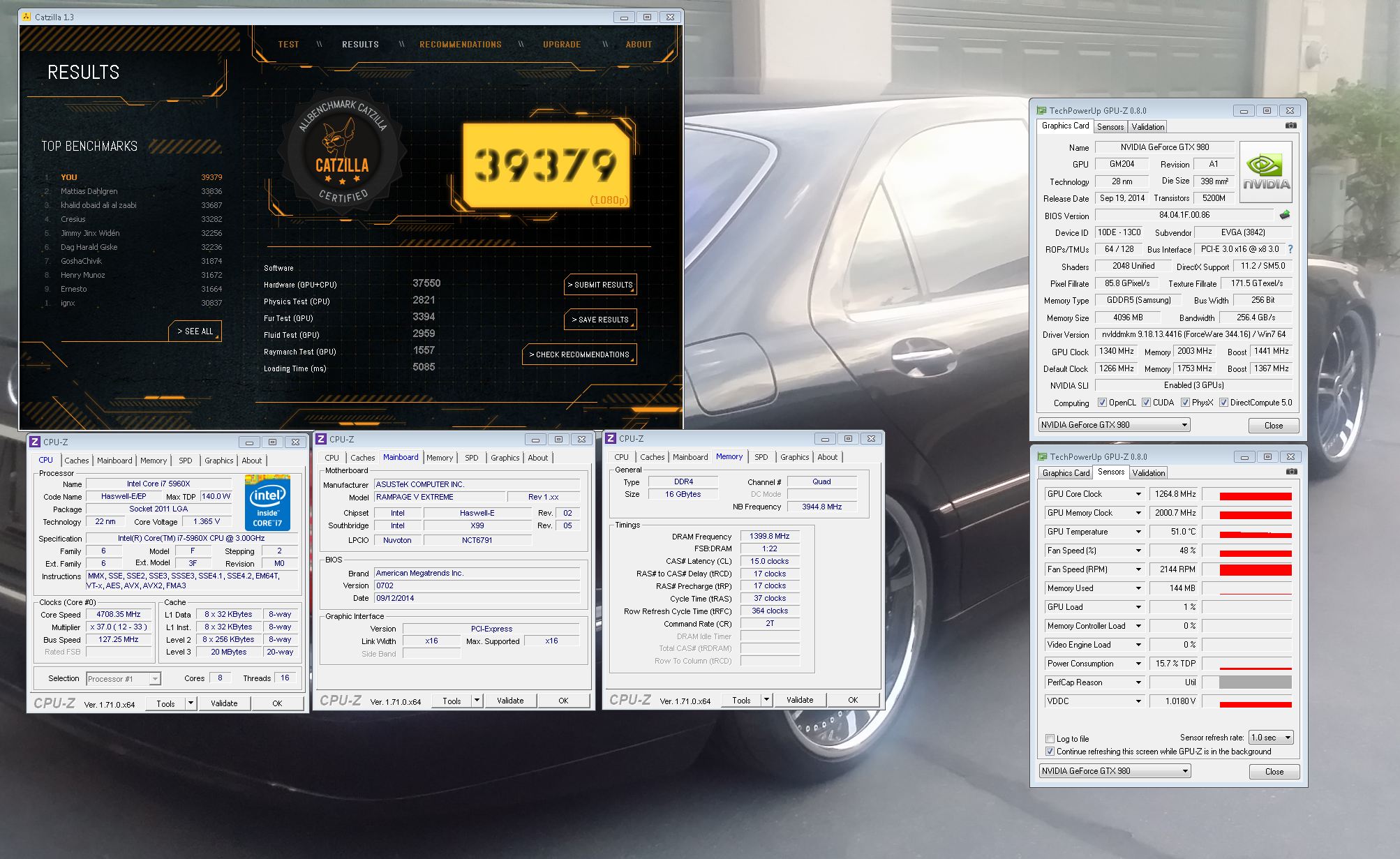The height and width of the screenshot is (859, 1400).
Task: Toggle Continue refreshing in background checkbox
Action: 1050,752
